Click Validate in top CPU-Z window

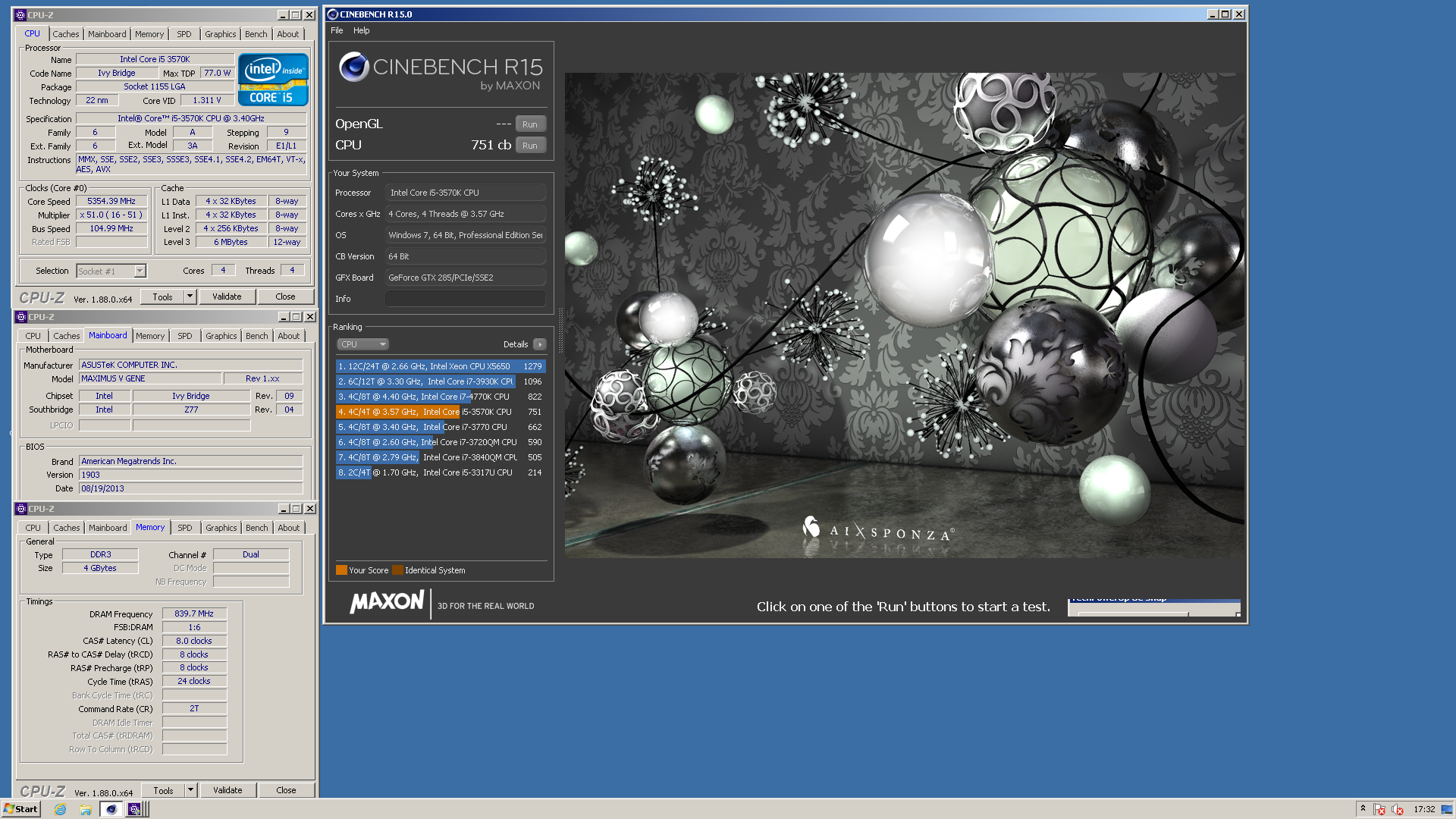coord(227,297)
